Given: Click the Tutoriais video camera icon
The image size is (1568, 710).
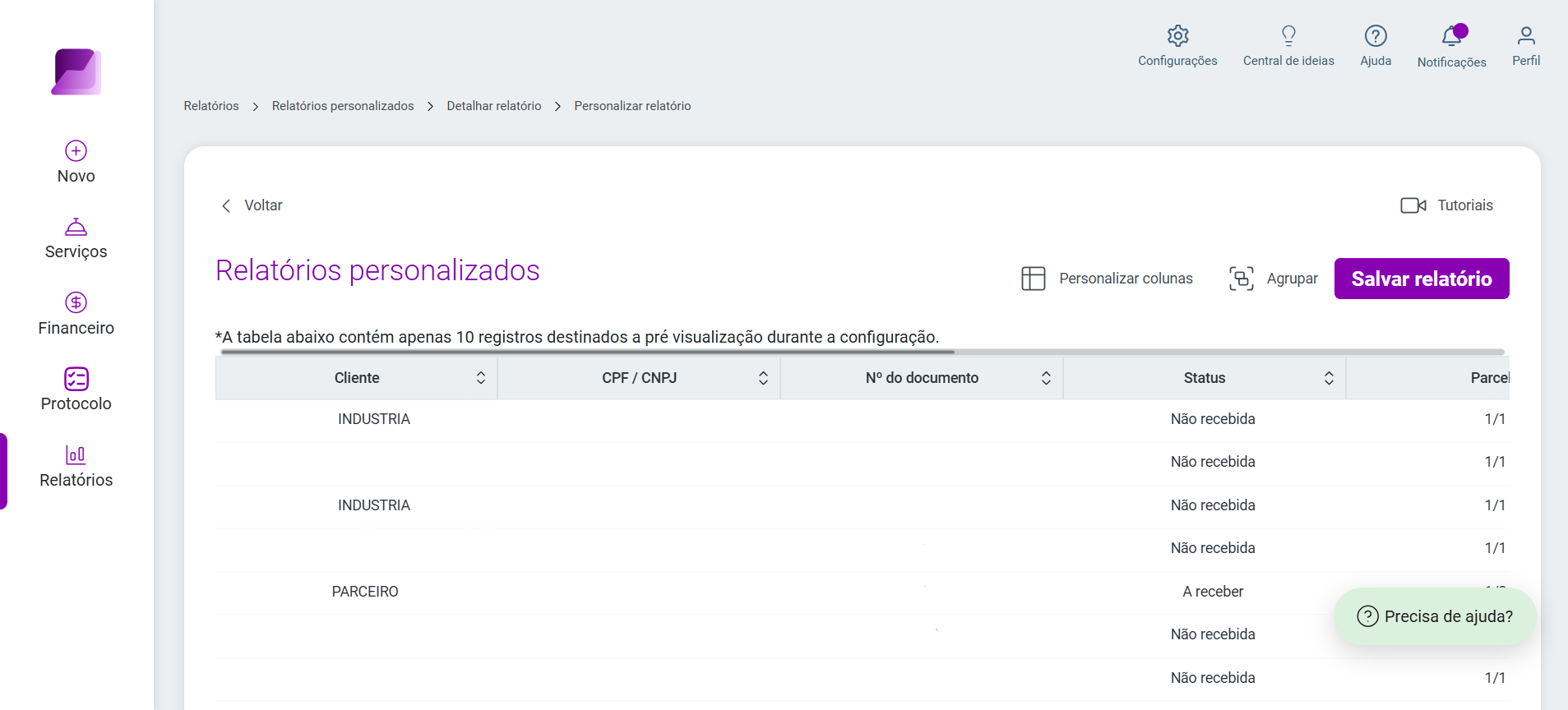Looking at the screenshot, I should (x=1413, y=205).
